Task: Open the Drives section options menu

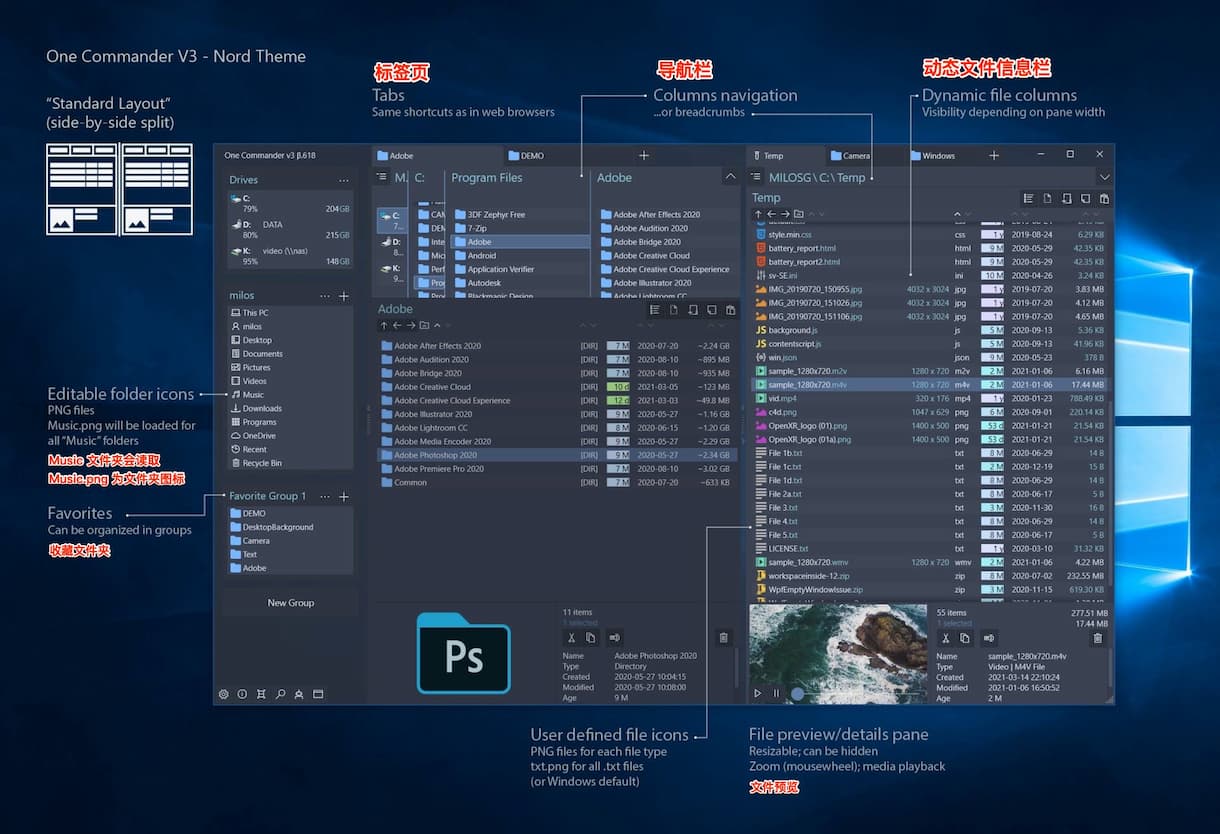Action: pos(343,180)
